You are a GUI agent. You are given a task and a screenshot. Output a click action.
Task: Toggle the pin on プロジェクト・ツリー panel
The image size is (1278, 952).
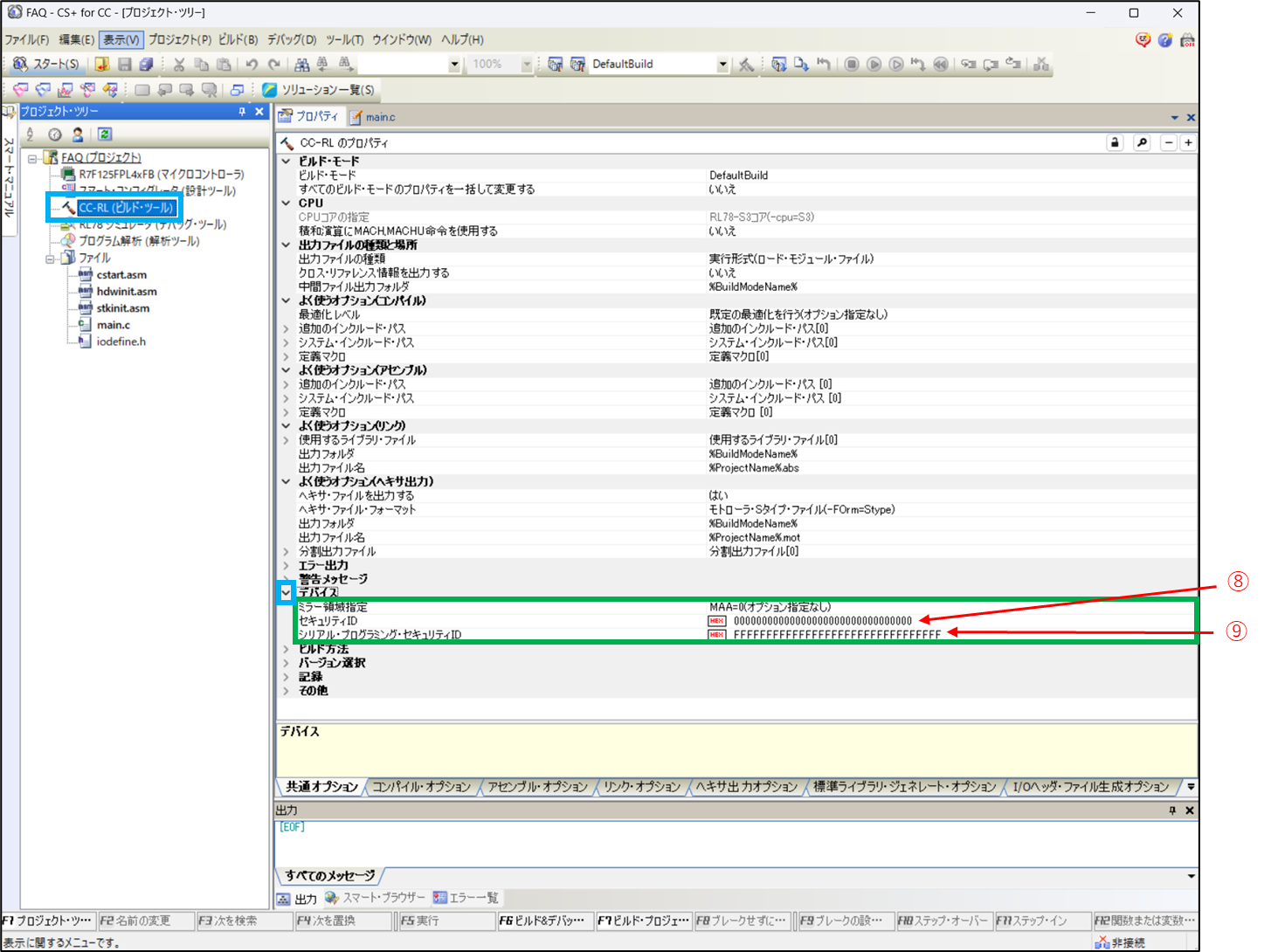[x=242, y=112]
